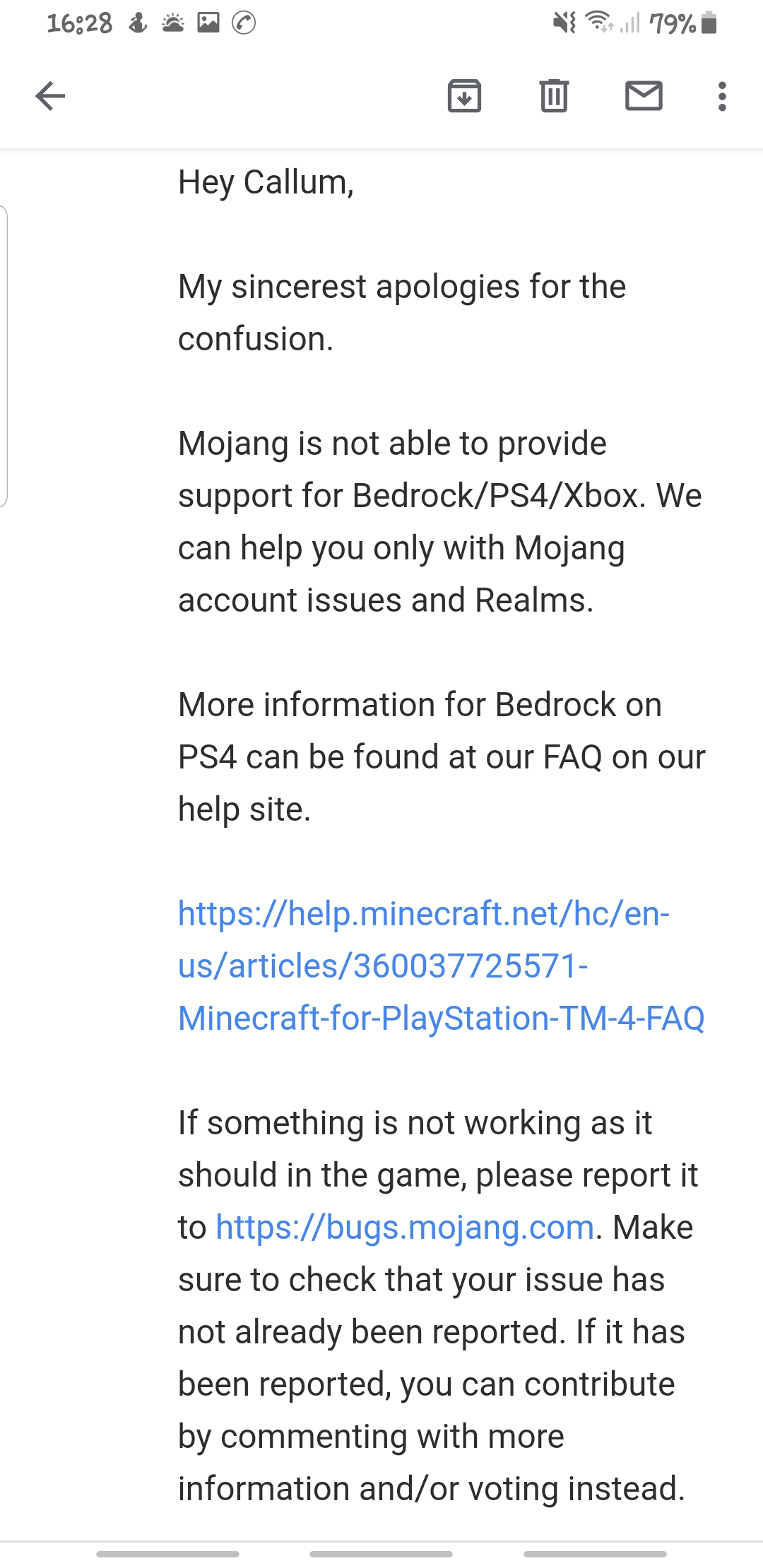Delete this email with trash icon
763x1568 pixels.
554,96
